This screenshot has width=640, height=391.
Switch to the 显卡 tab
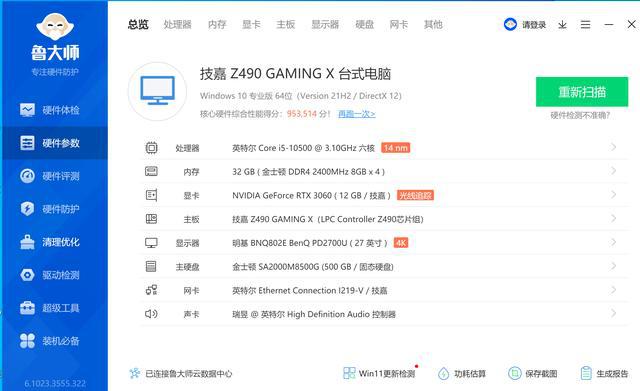(251, 24)
